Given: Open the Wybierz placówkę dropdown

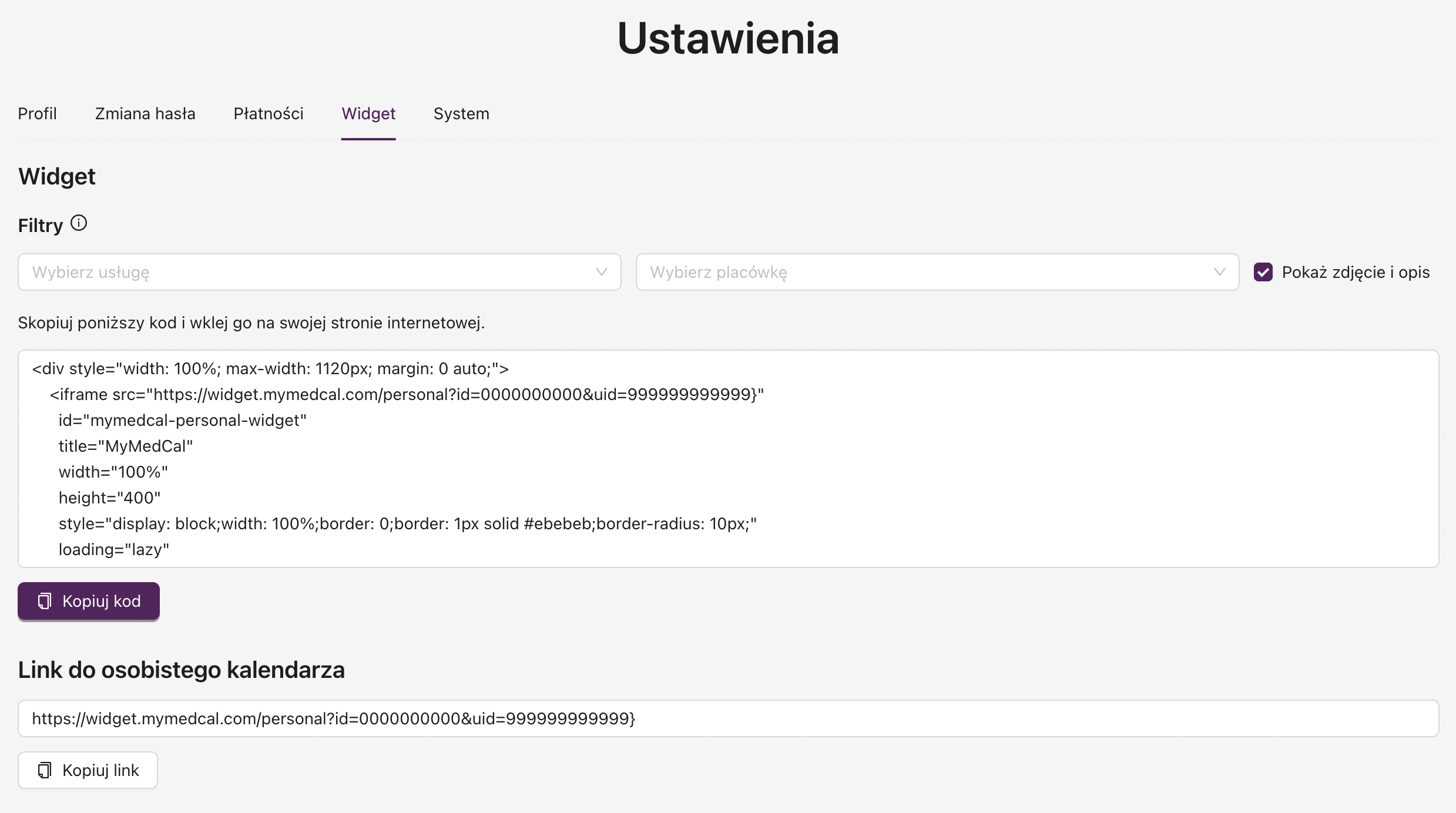Looking at the screenshot, I should (x=937, y=272).
